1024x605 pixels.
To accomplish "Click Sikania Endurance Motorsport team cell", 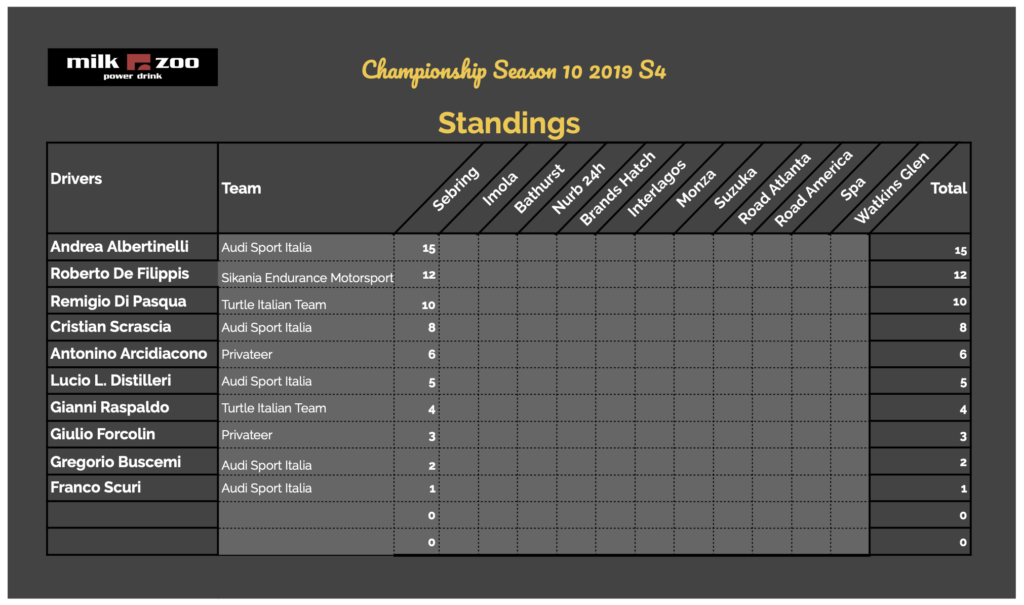I will 306,277.
